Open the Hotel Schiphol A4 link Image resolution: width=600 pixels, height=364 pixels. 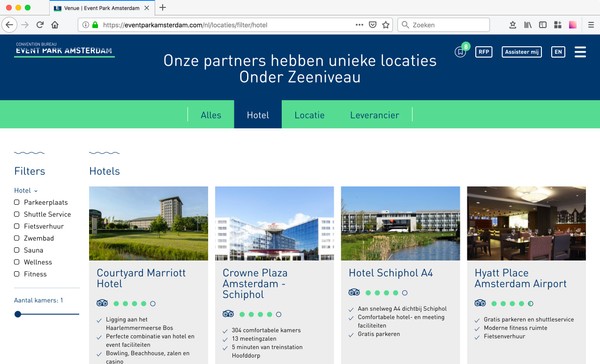pos(391,273)
